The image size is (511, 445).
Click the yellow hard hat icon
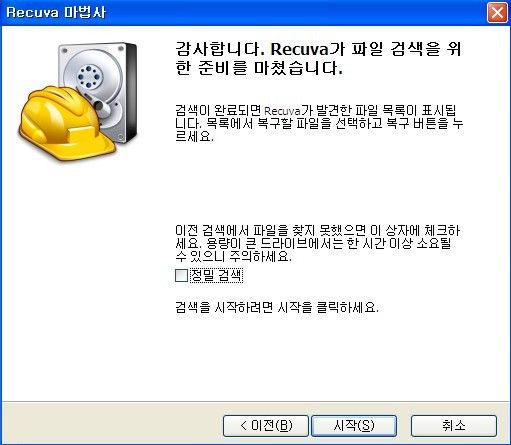click(67, 123)
